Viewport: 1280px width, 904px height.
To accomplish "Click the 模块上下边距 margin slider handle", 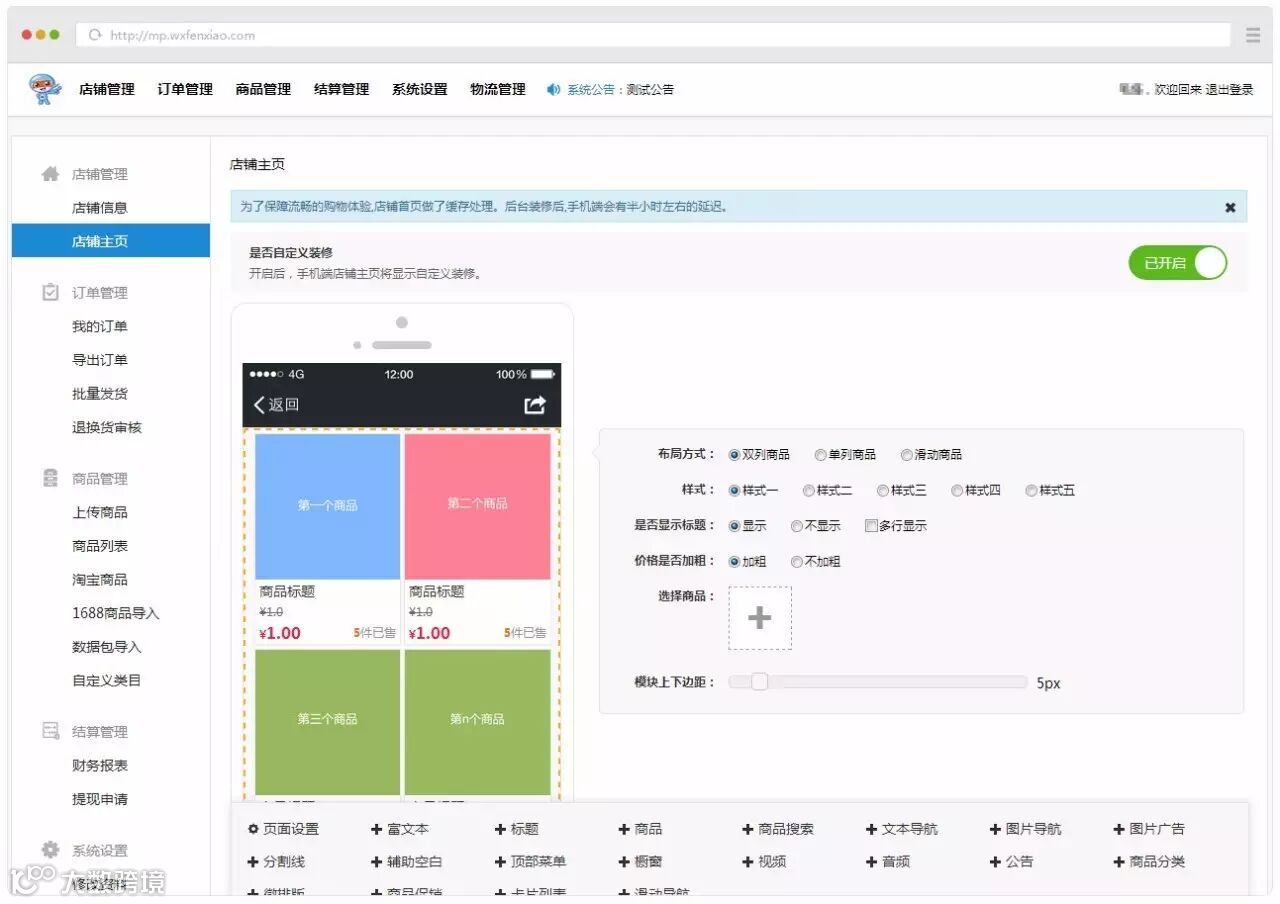I will tap(760, 682).
